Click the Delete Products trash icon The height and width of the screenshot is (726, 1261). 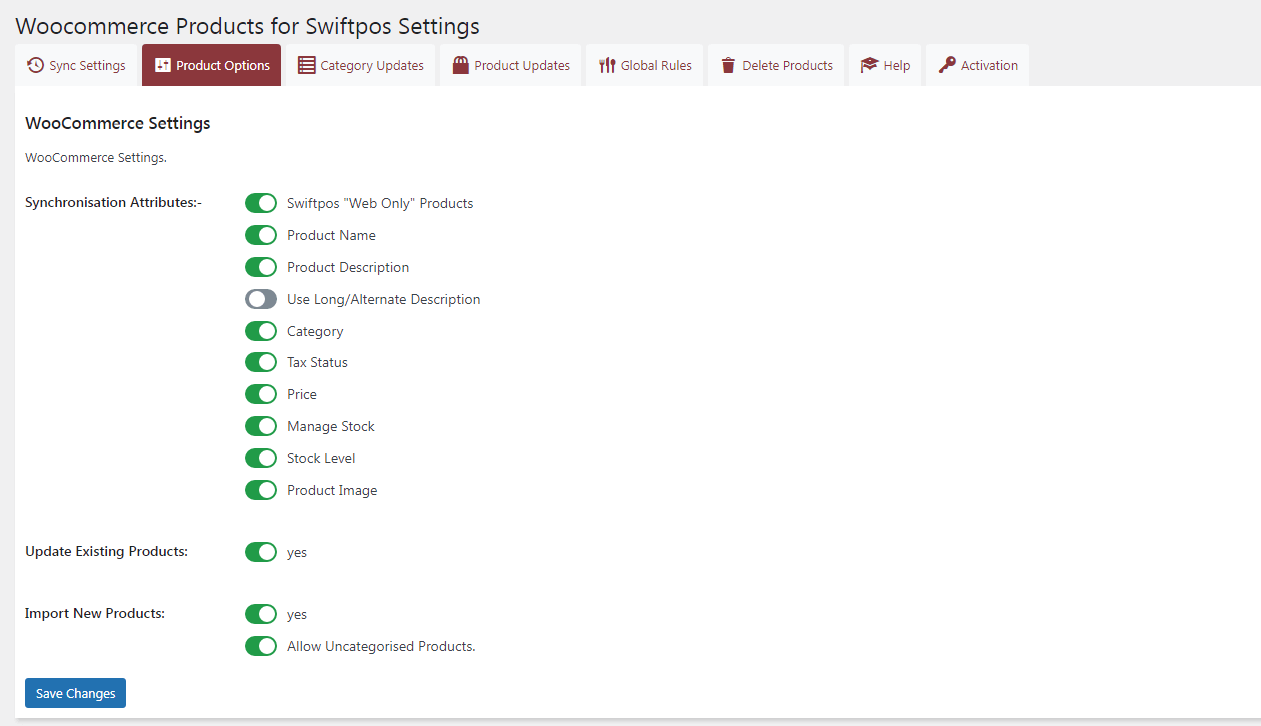pyautogui.click(x=728, y=65)
